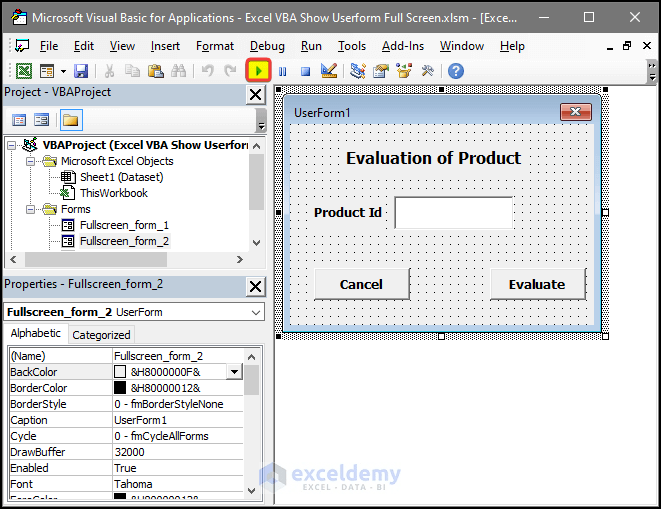This screenshot has width=661, height=509.
Task: Click the Find binoculars icon
Action: click(179, 71)
